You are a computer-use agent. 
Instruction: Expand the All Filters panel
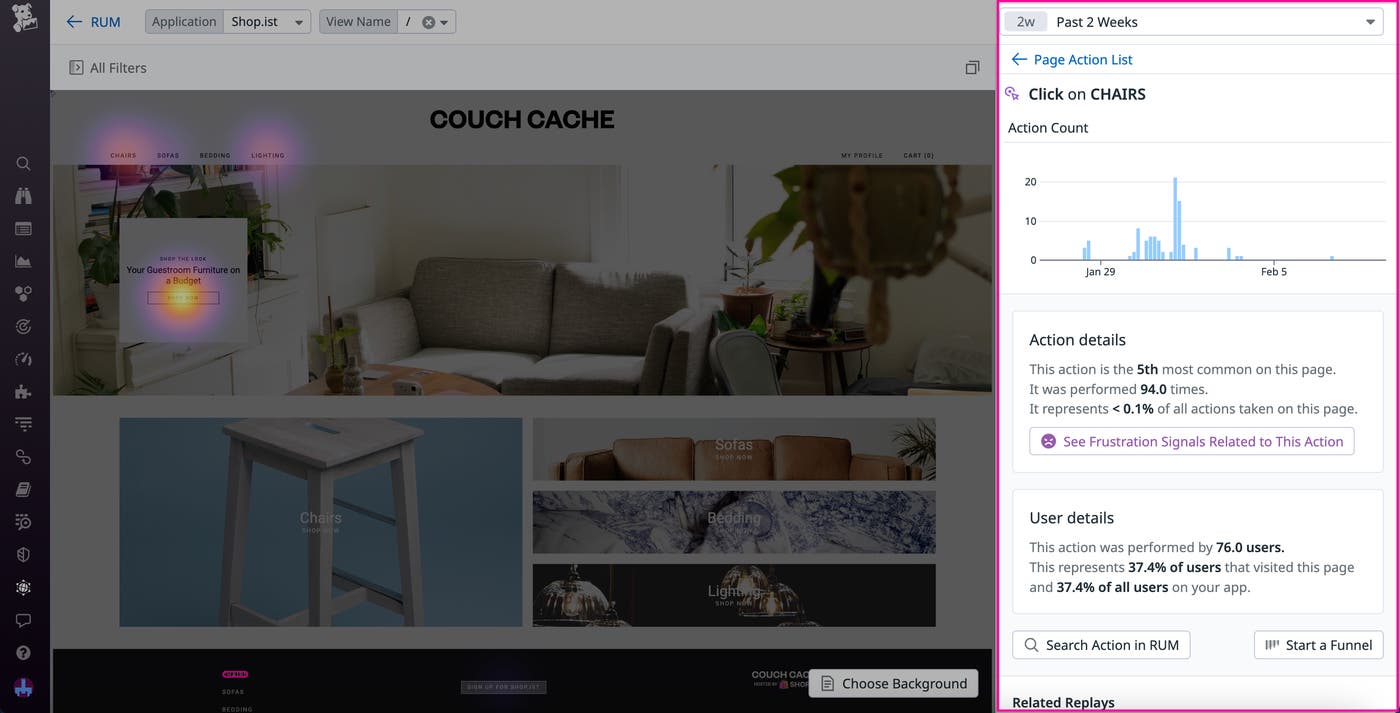108,68
